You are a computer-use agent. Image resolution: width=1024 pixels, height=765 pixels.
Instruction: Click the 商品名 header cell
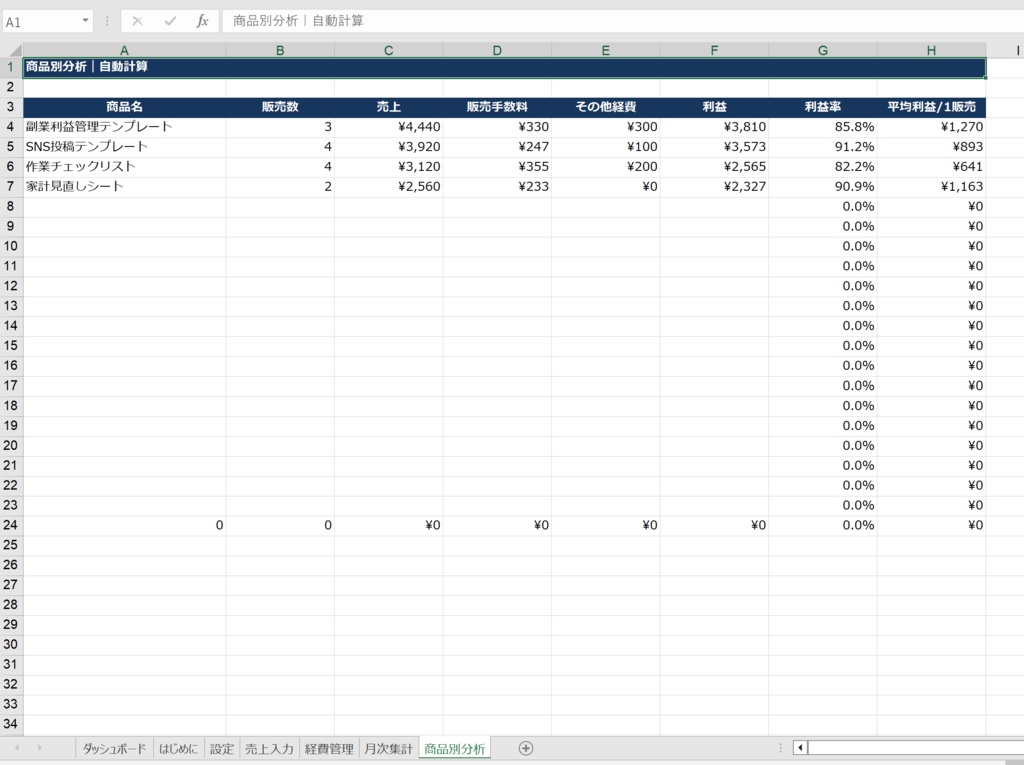124,107
